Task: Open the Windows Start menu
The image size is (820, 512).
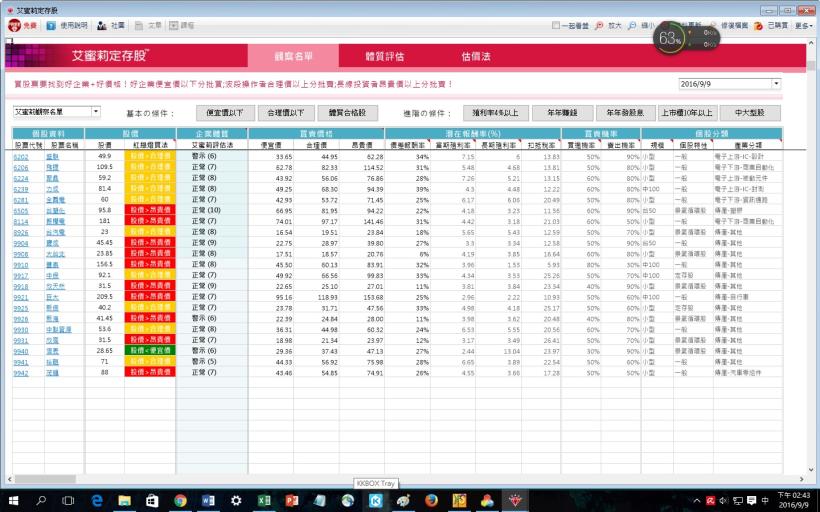Action: point(13,500)
